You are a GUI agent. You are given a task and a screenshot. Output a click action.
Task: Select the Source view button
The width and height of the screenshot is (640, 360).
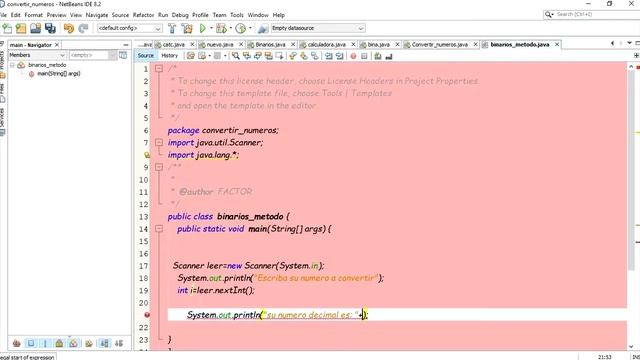pos(146,56)
